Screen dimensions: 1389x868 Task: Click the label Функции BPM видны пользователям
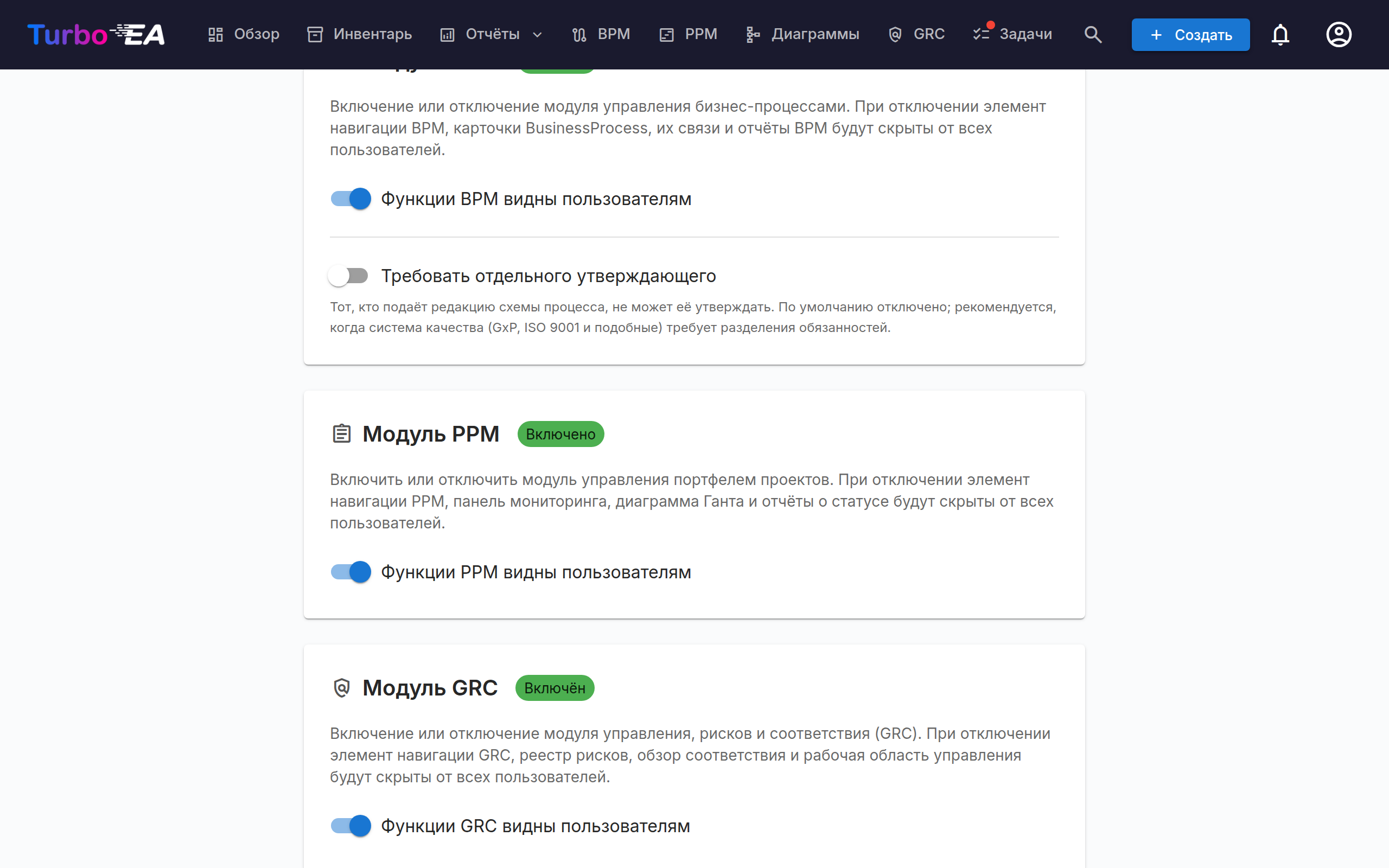536,199
